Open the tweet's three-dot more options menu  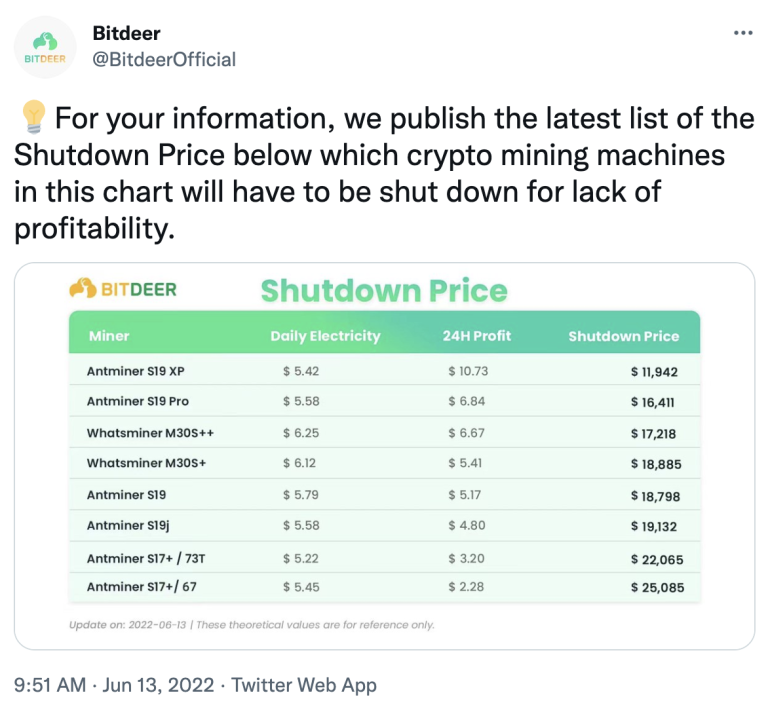[743, 33]
